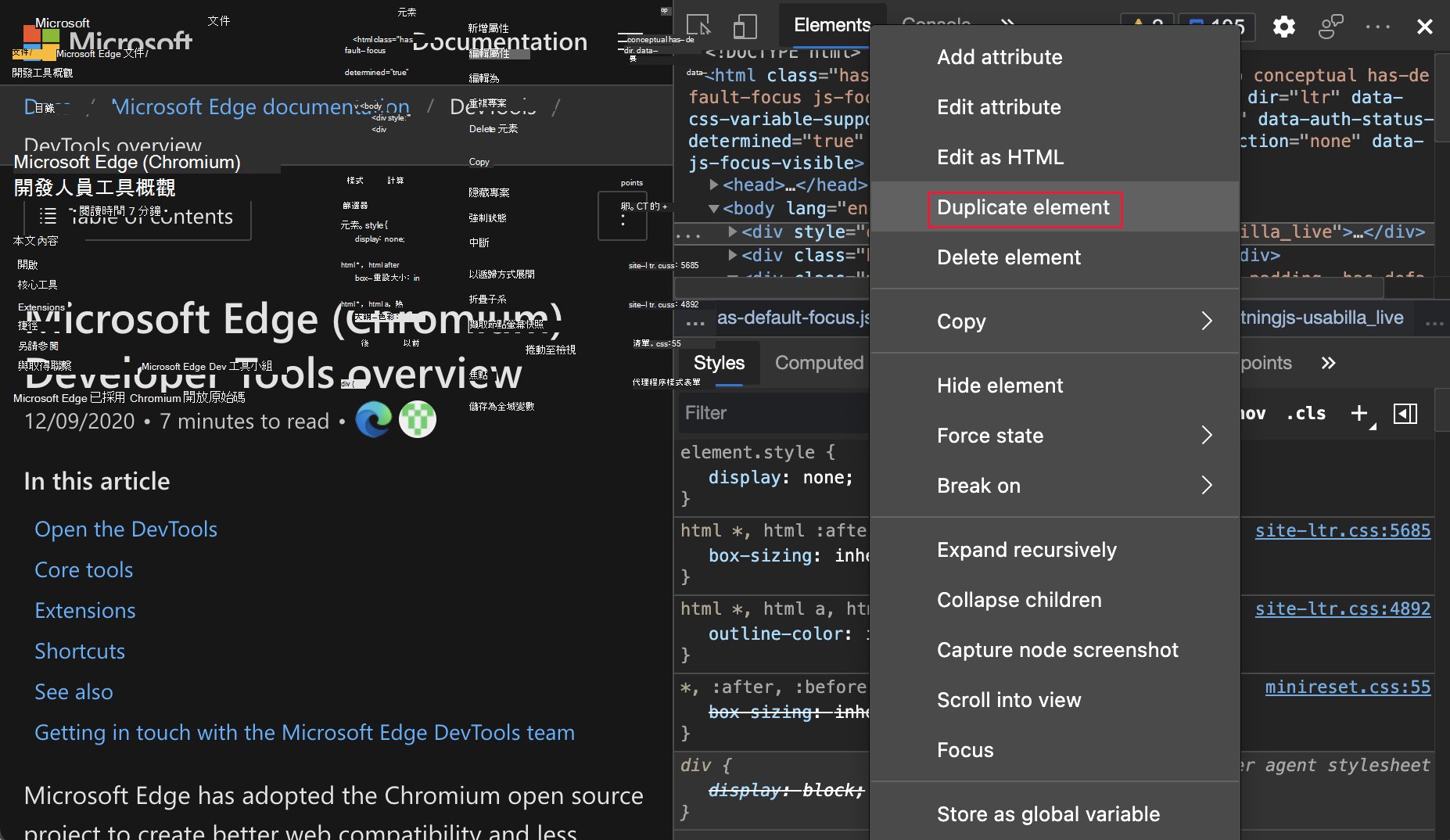This screenshot has width=1450, height=840.
Task: Go to Core tools section link
Action: coord(84,570)
